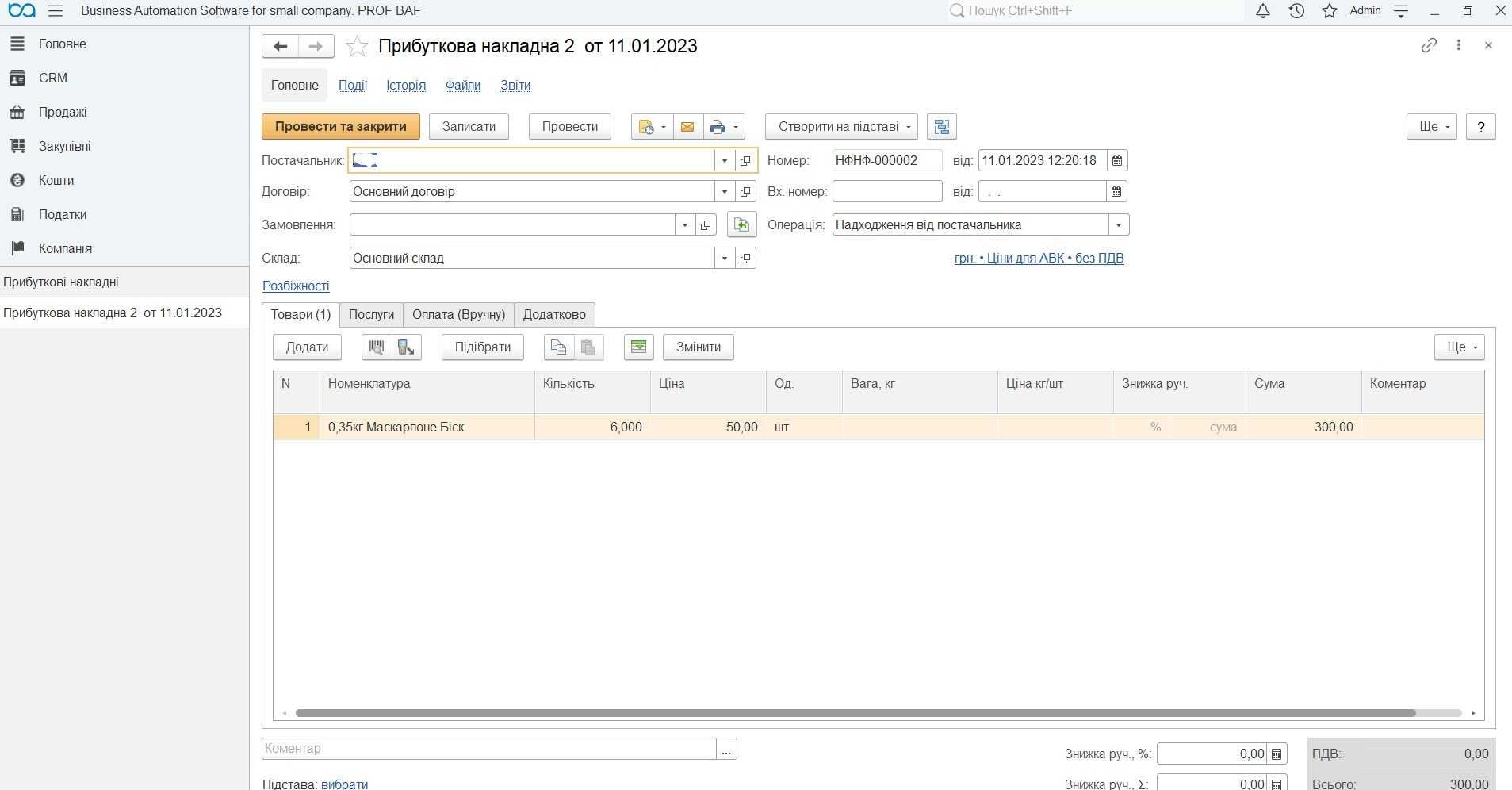Open the Постачальник record icon

[x=745, y=160]
